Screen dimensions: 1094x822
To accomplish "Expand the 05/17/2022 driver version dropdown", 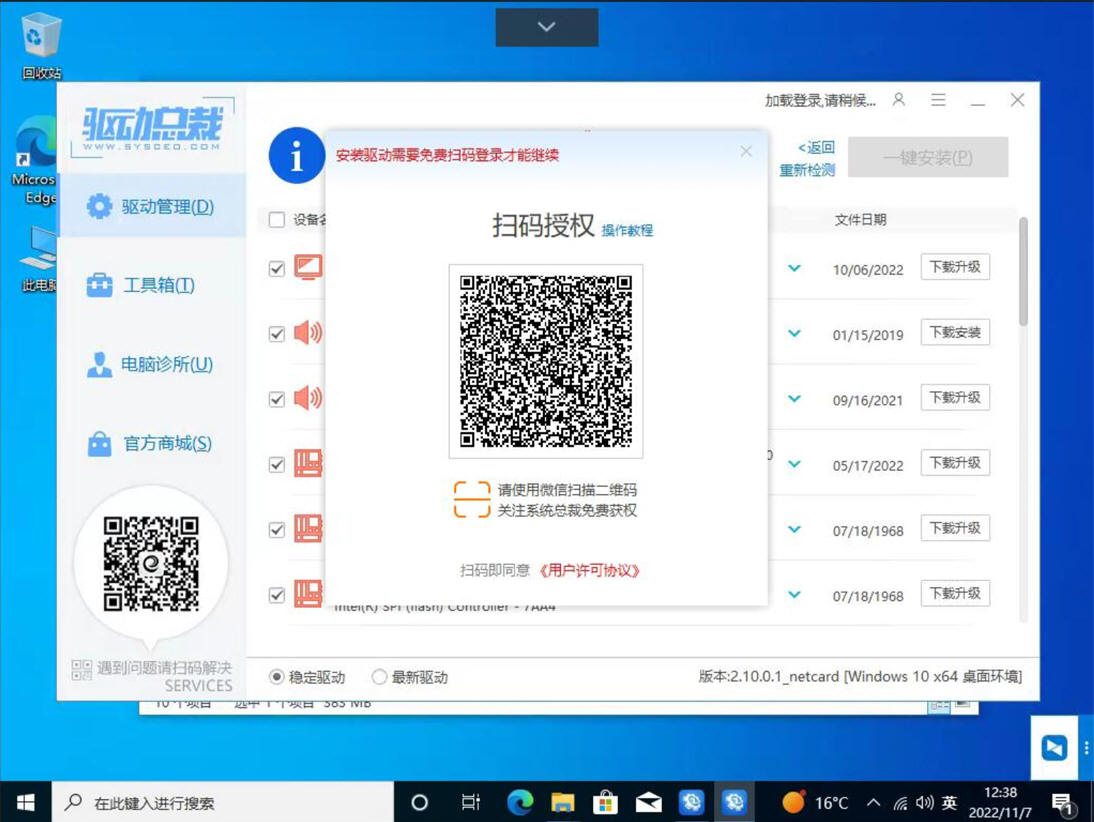I will point(794,464).
